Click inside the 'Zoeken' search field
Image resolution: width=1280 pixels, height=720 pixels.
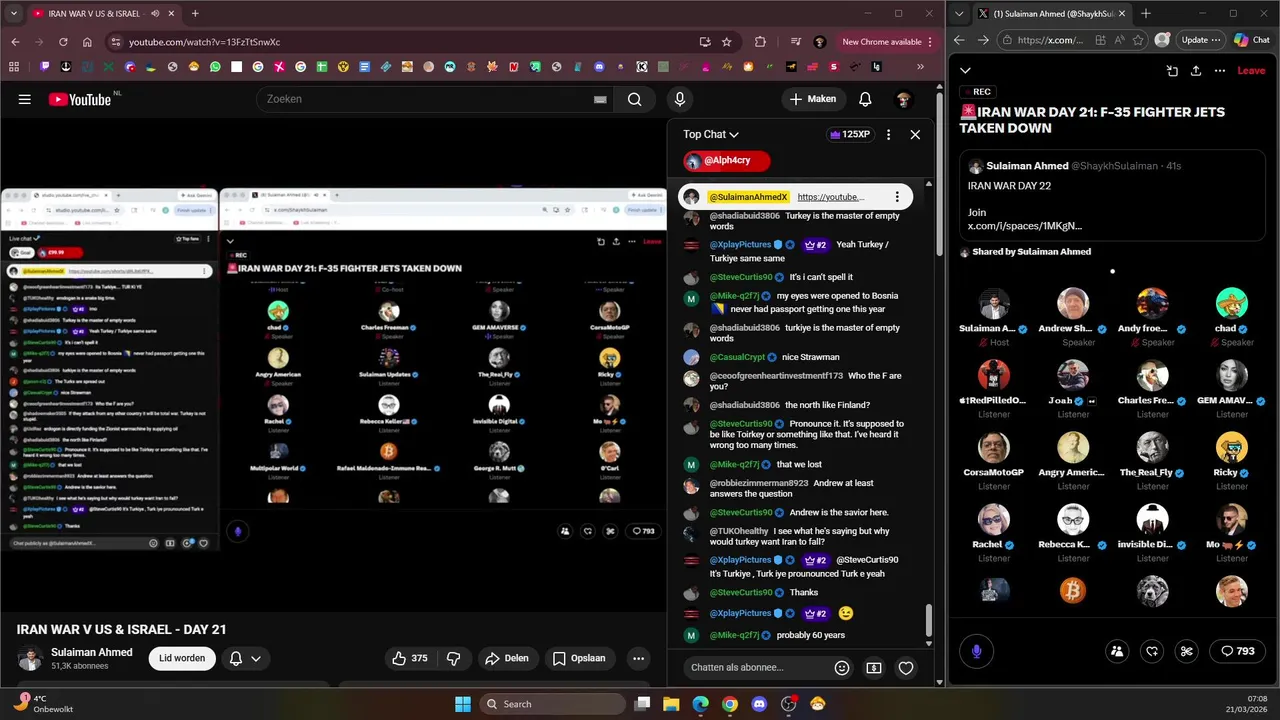(x=425, y=99)
